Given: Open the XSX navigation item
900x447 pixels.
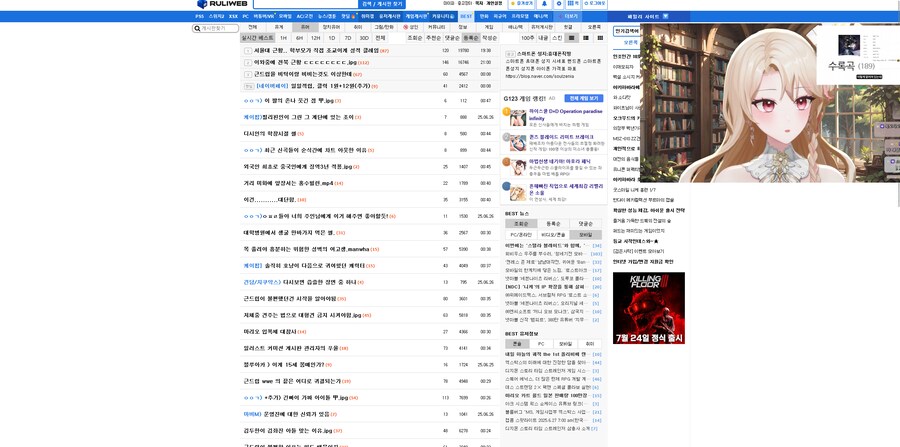Looking at the screenshot, I should tap(233, 17).
